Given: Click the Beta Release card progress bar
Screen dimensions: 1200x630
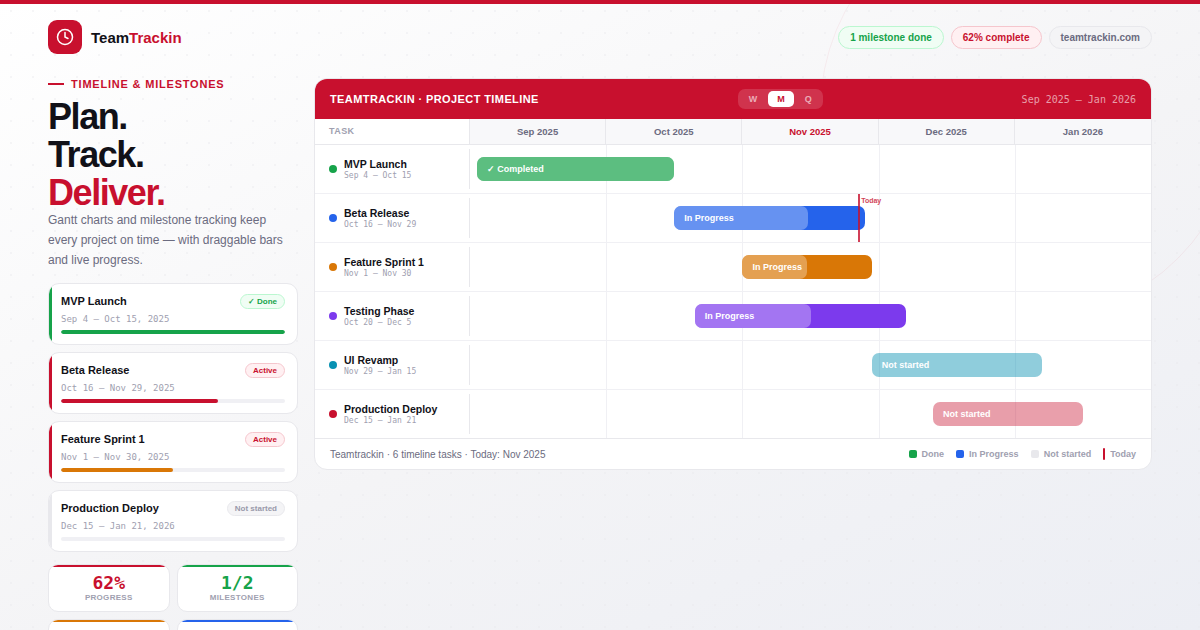Looking at the screenshot, I should pyautogui.click(x=173, y=401).
